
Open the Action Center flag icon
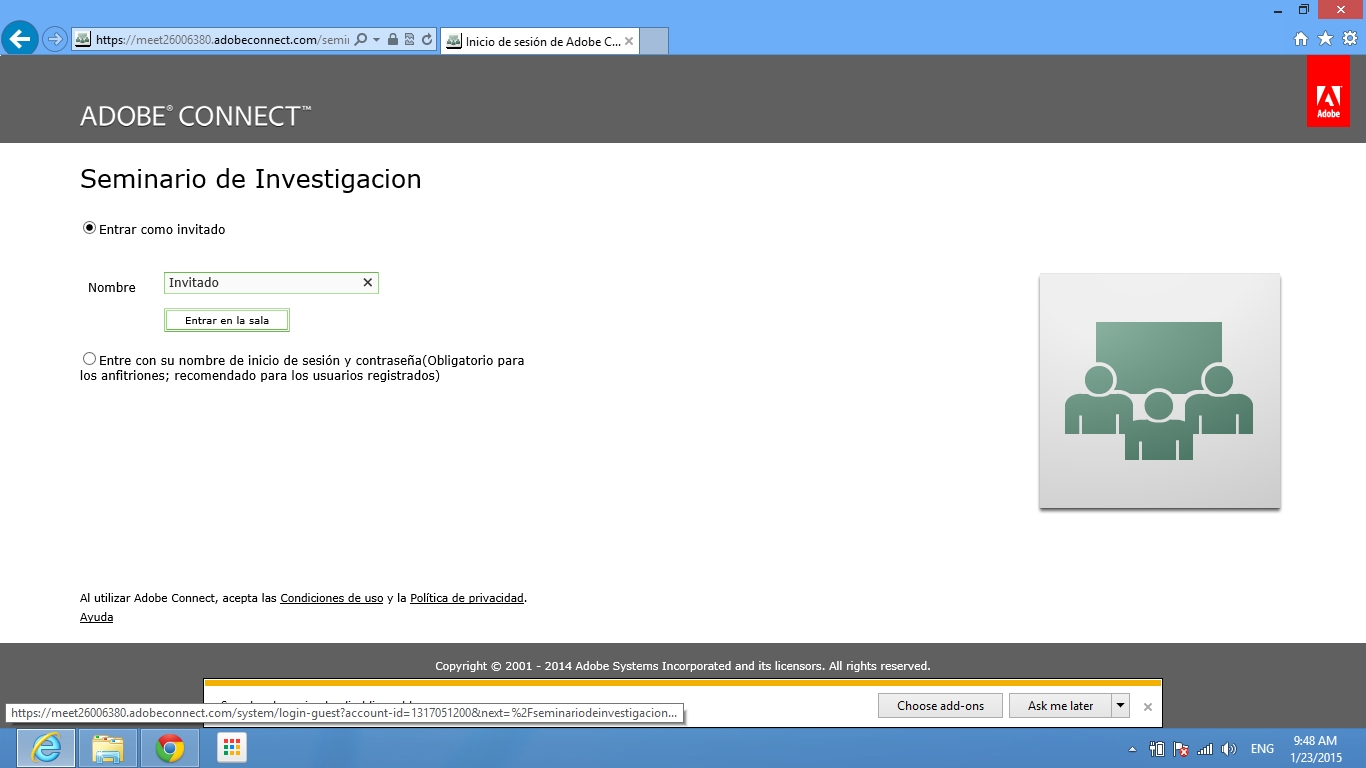point(1181,749)
